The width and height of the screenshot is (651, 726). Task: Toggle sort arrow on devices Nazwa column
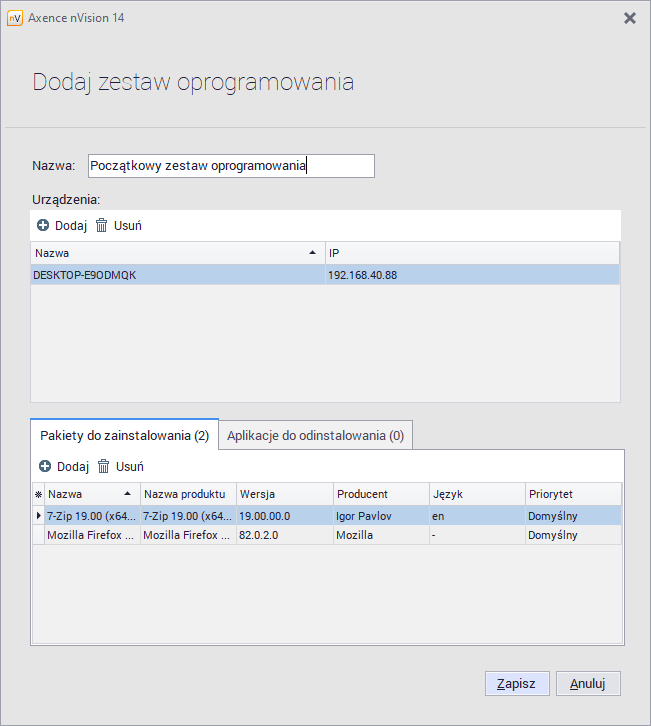click(x=313, y=253)
